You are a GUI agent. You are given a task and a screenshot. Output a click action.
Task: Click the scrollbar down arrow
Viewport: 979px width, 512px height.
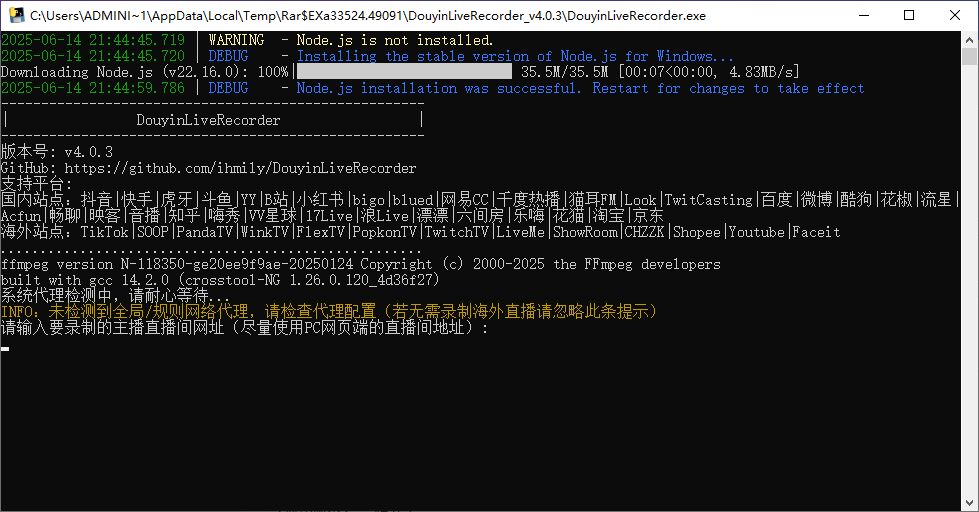[969, 503]
